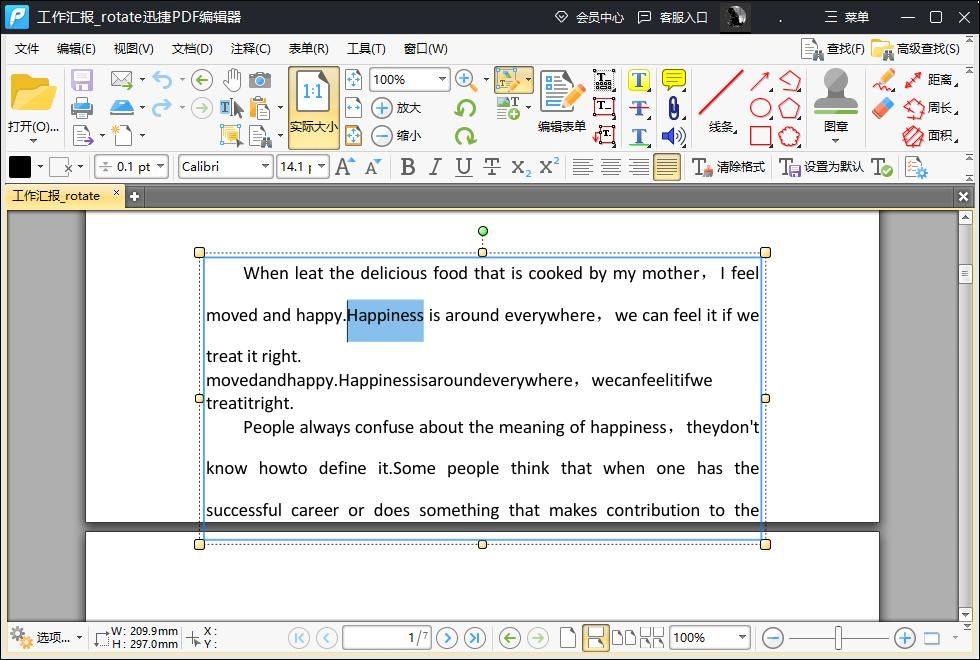The height and width of the screenshot is (660, 980).
Task: Click the printer icon
Action: click(x=82, y=107)
